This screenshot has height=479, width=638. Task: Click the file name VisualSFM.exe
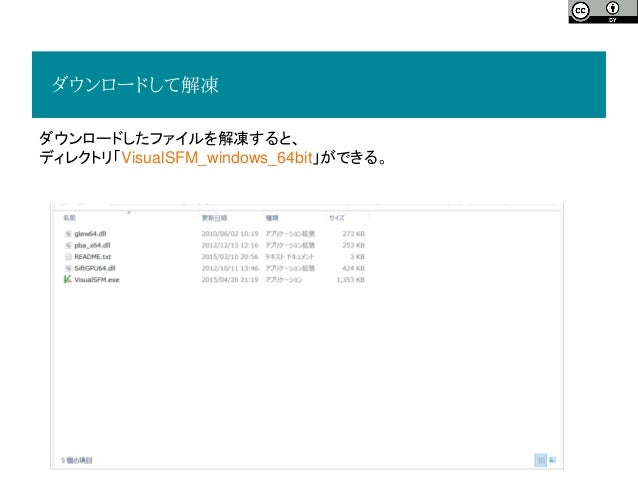97,280
